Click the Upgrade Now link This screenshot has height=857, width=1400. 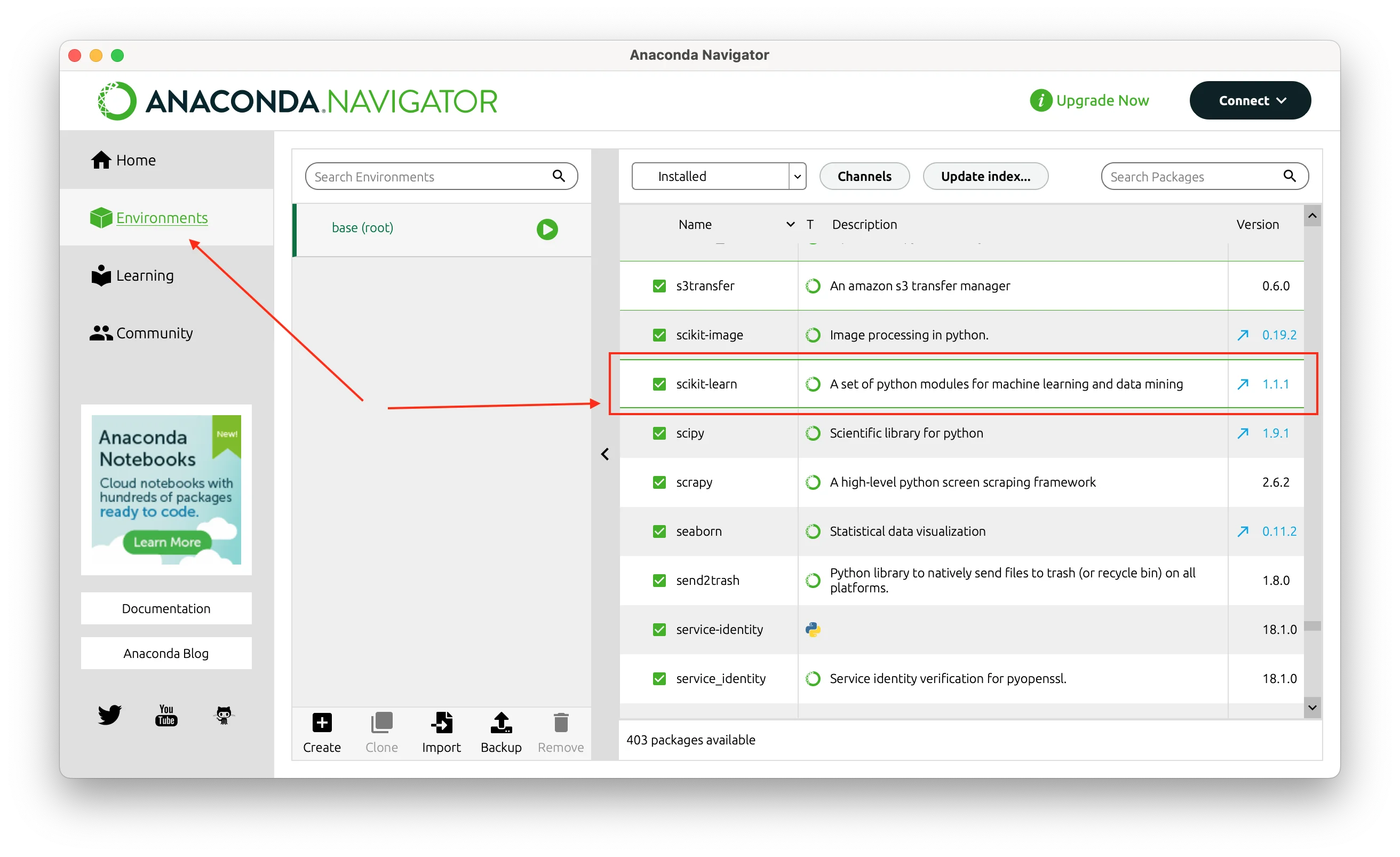tap(1089, 101)
